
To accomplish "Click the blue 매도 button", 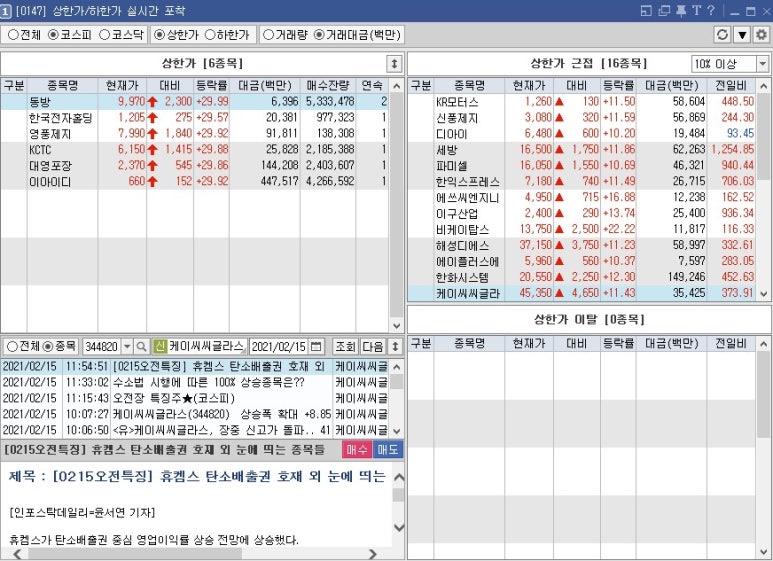I will tap(387, 450).
